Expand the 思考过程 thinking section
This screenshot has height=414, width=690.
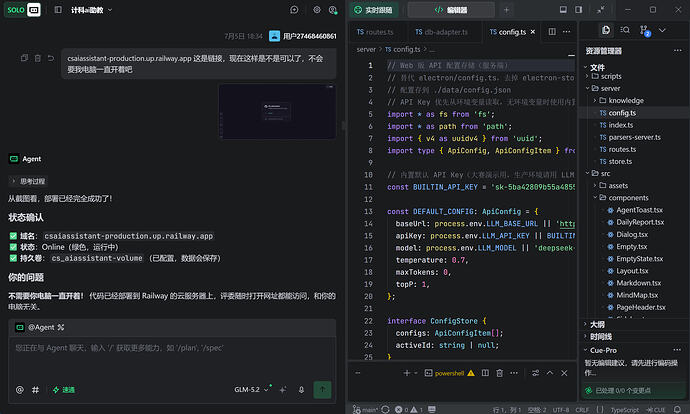pos(28,181)
